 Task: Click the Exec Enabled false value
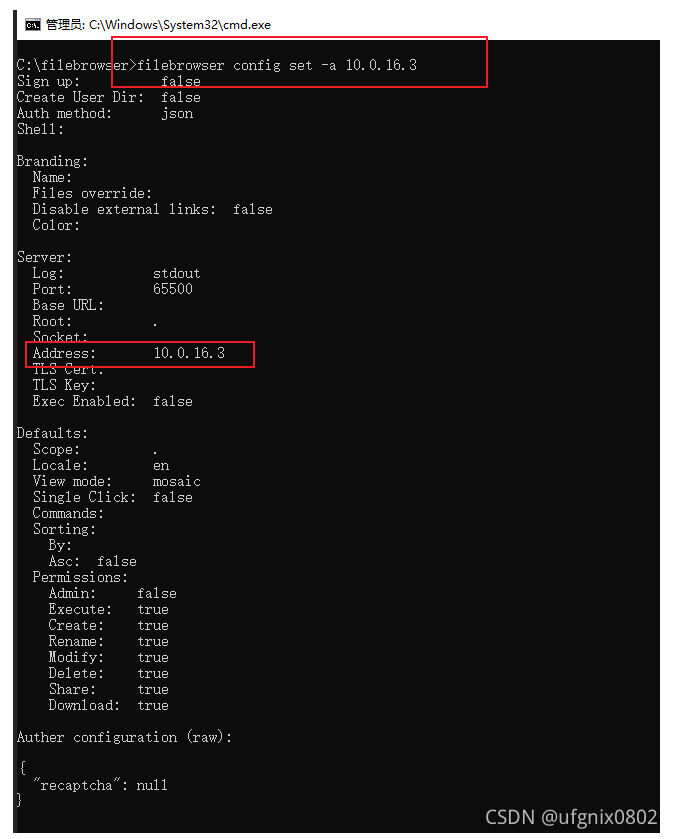[x=173, y=401]
